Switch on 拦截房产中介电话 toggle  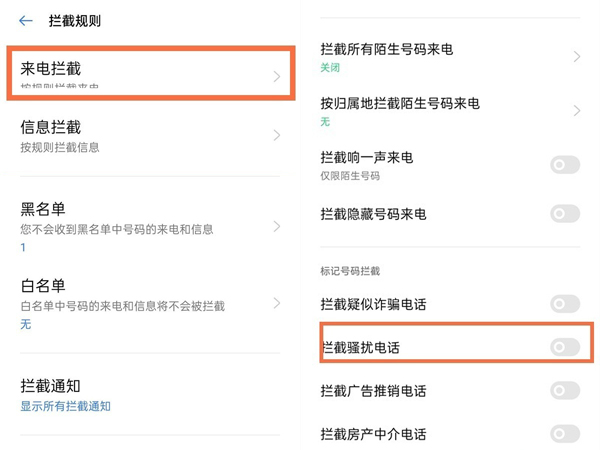click(565, 434)
